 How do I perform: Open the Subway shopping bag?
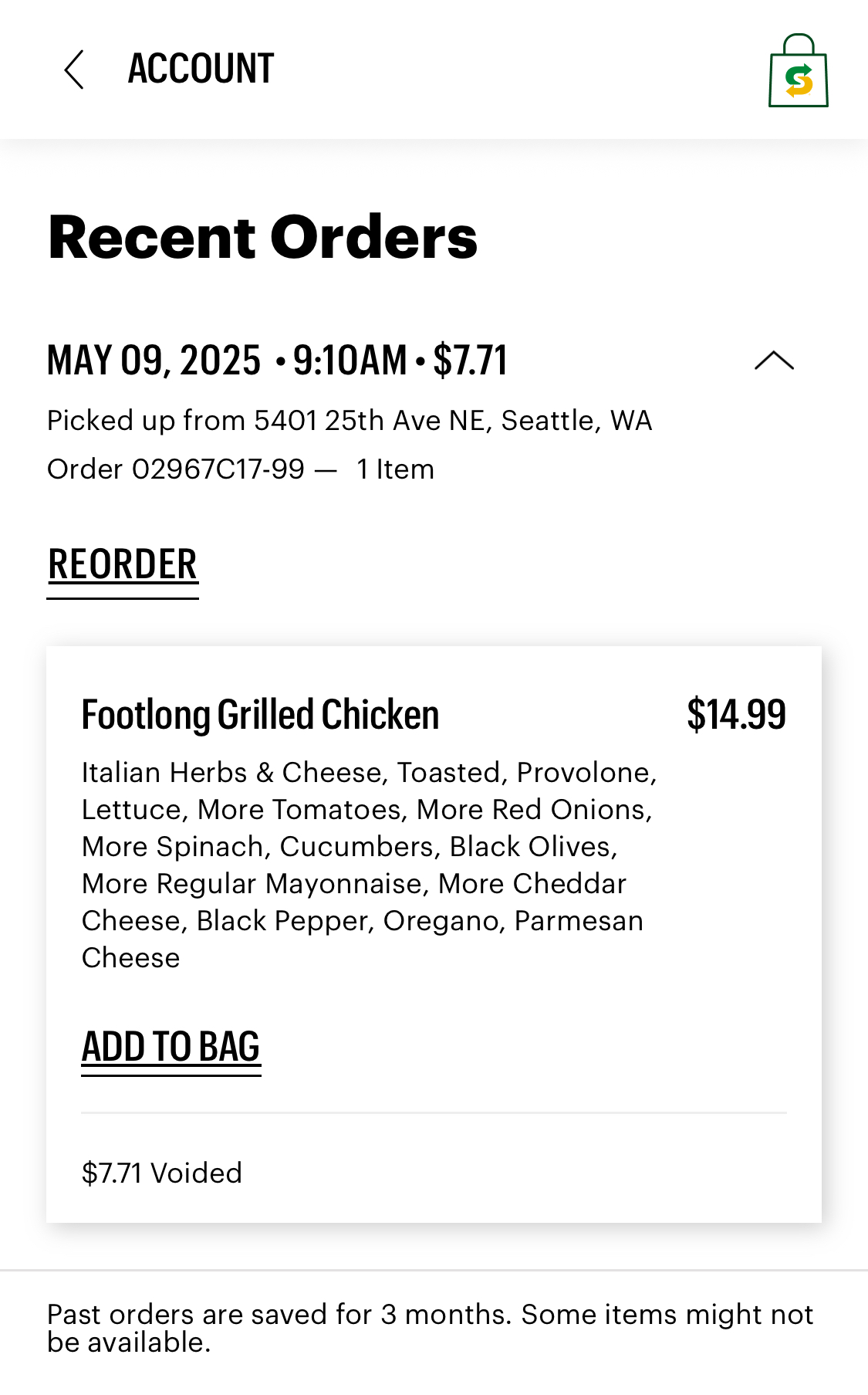pyautogui.click(x=798, y=71)
